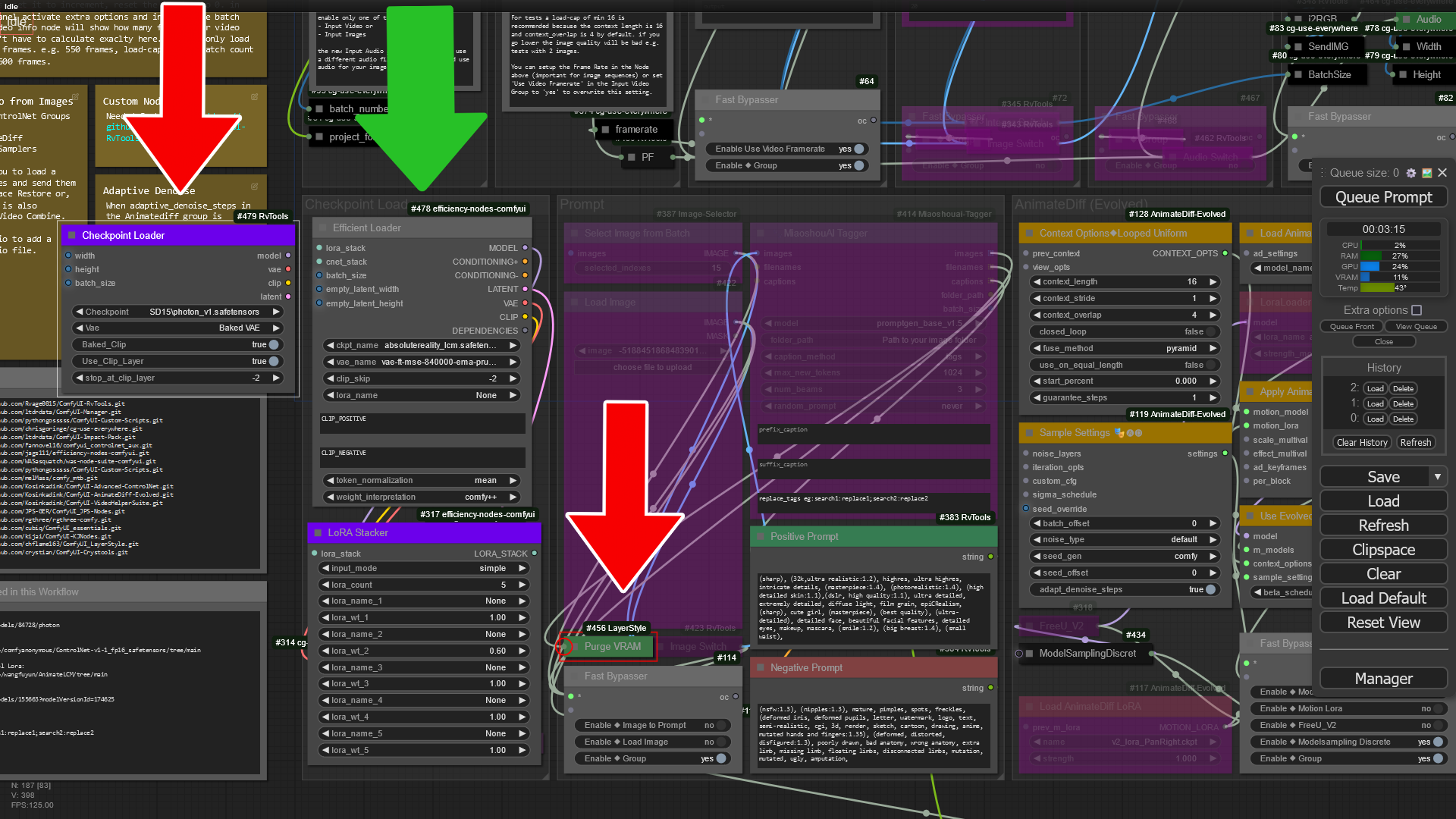Expand the Save button dropdown arrow

[1437, 477]
